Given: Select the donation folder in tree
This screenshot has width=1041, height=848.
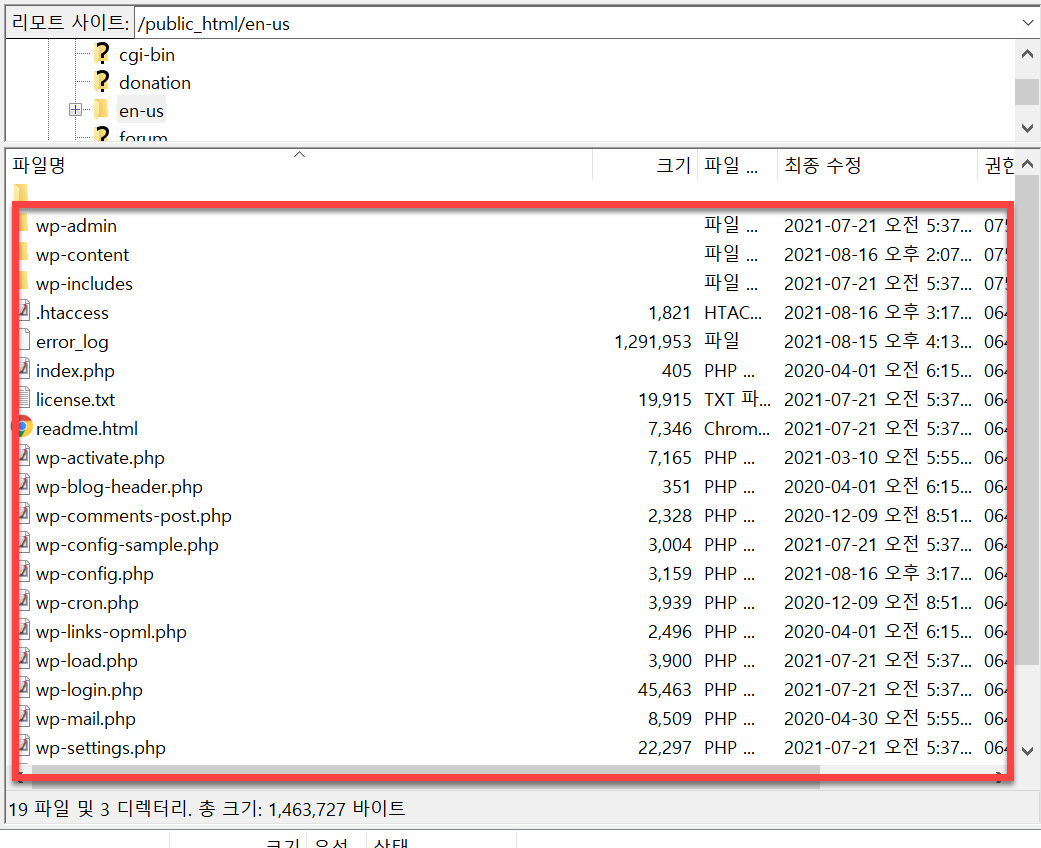Looking at the screenshot, I should click(x=155, y=83).
